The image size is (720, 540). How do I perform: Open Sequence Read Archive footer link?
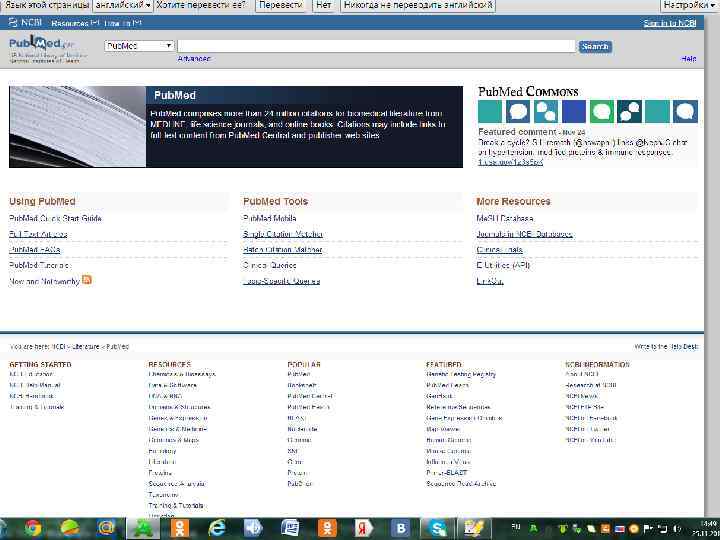pyautogui.click(x=461, y=484)
